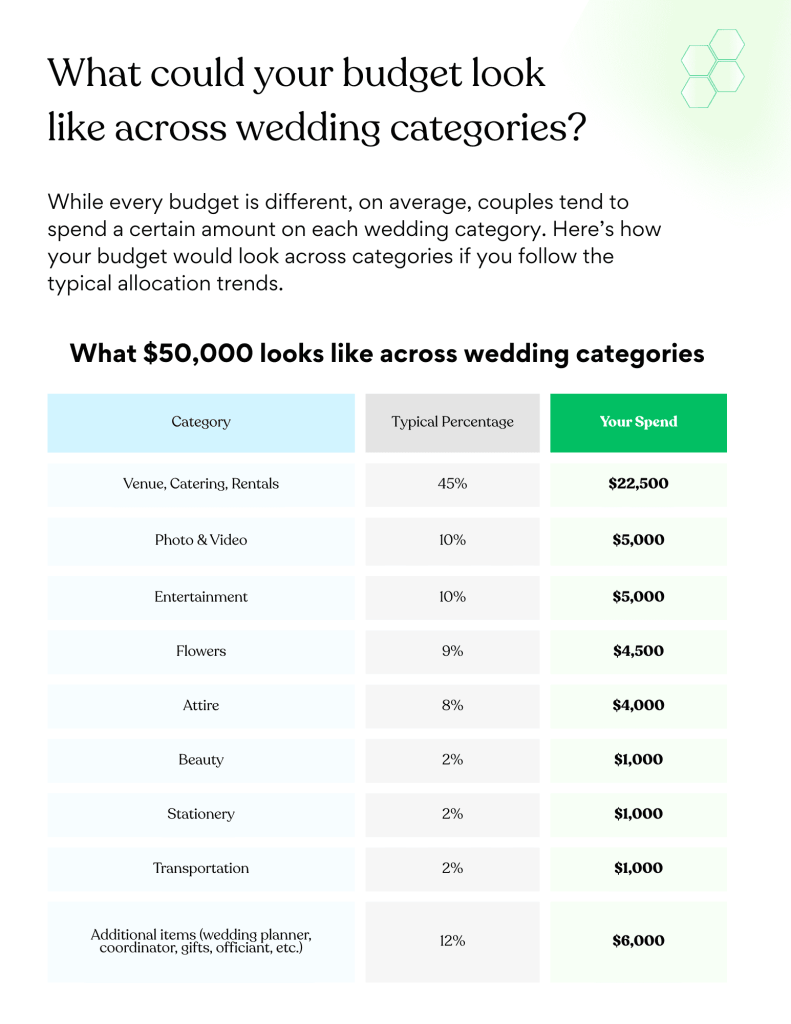
Task: Click the Entertainment category cell
Action: pyautogui.click(x=201, y=597)
